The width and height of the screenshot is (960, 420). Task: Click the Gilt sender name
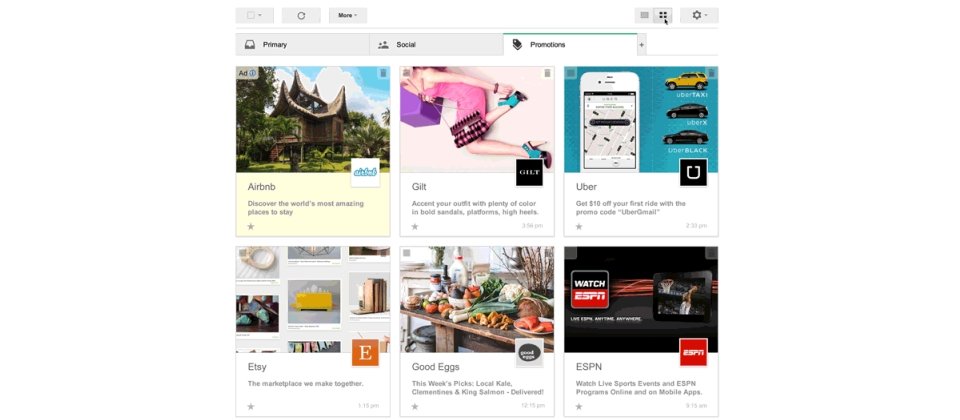tap(419, 187)
